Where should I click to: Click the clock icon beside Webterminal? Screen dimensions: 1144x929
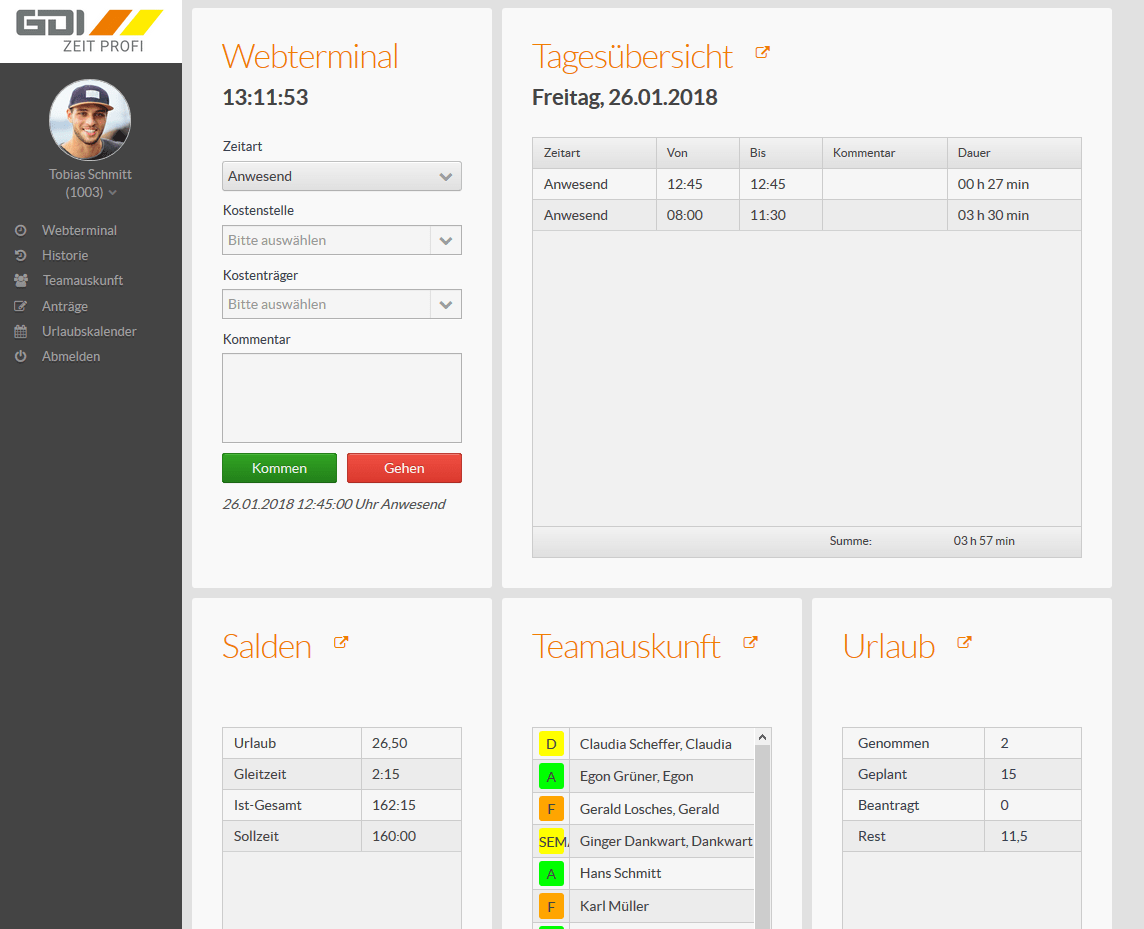[x=20, y=230]
